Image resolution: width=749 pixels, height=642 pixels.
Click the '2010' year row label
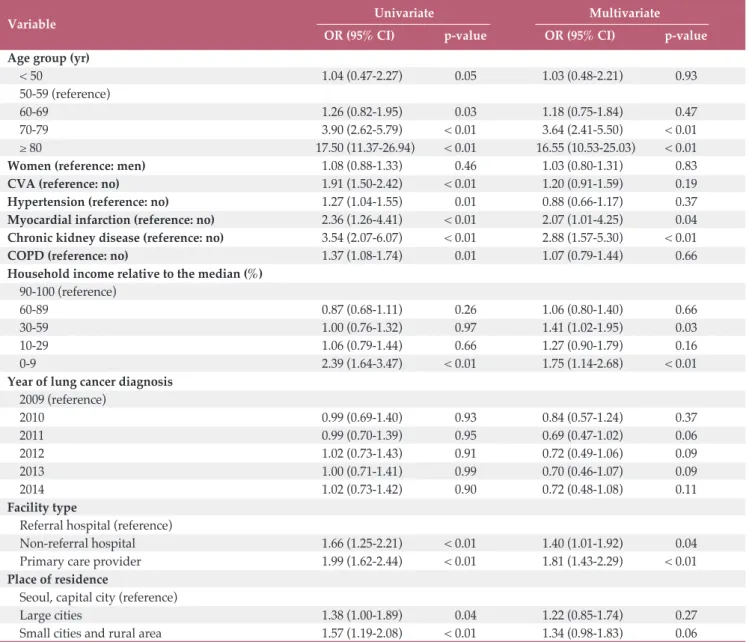(x=32, y=418)
